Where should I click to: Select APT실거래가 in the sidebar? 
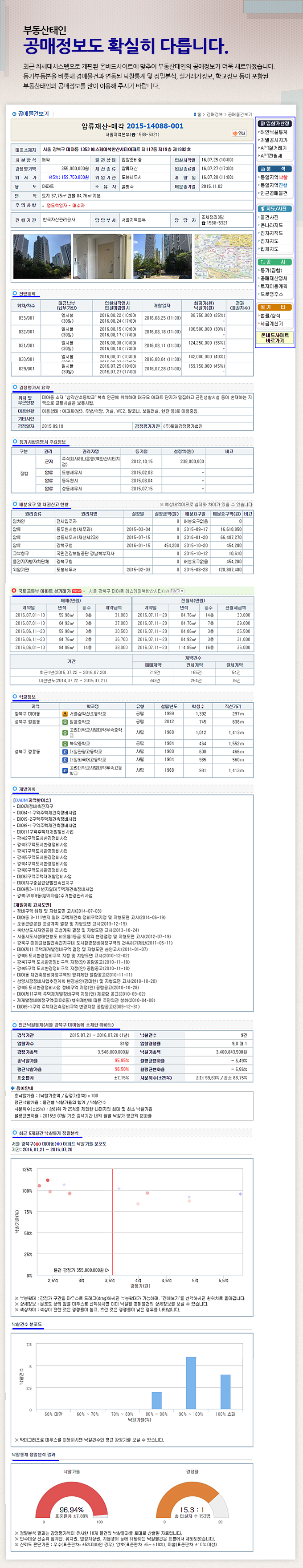tap(273, 148)
